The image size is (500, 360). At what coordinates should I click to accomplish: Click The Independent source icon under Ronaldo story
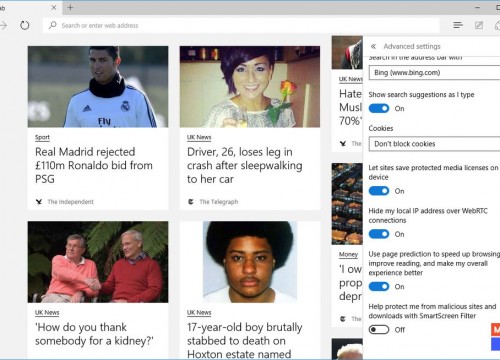[39, 202]
